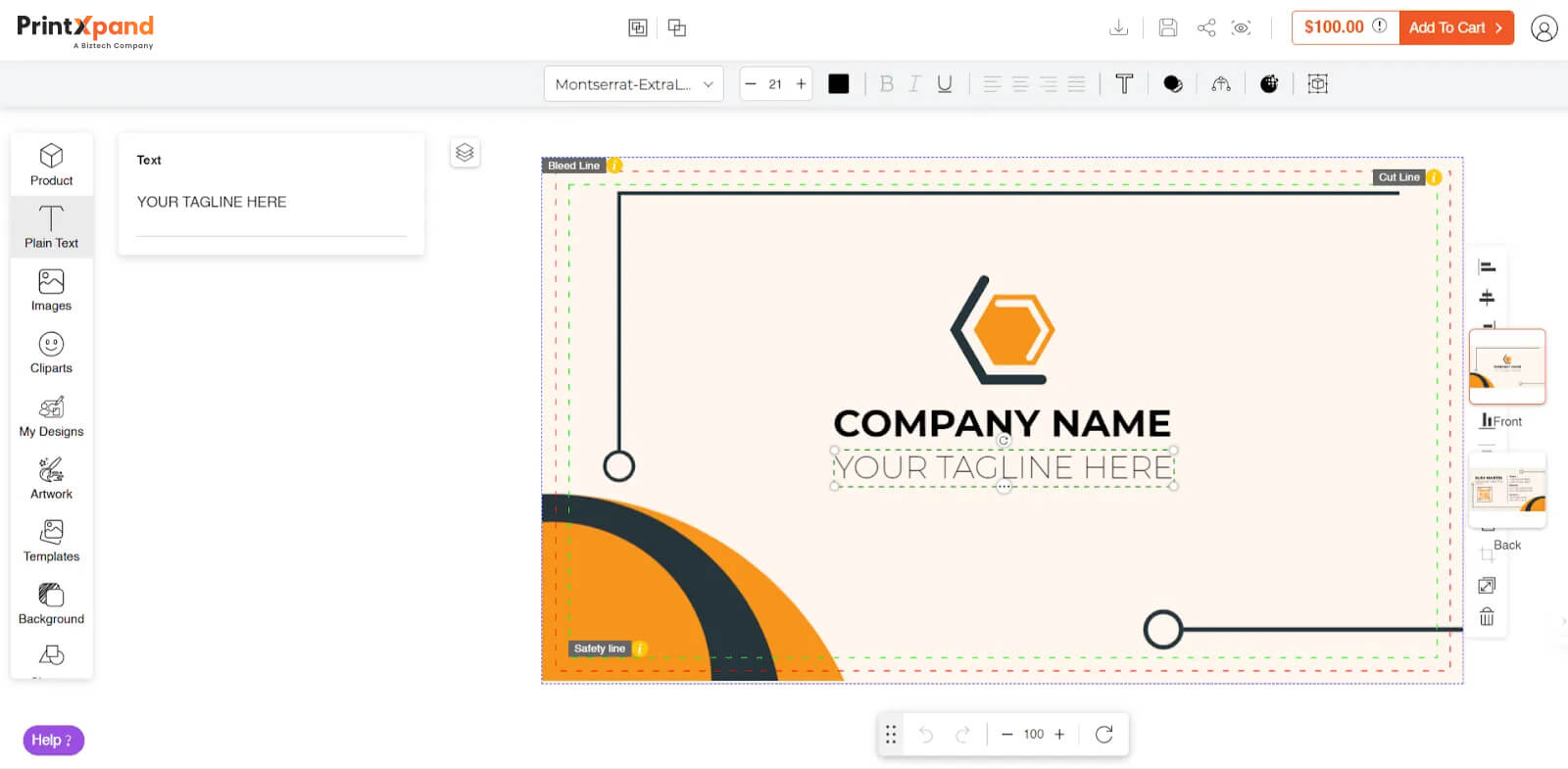The width and height of the screenshot is (1568, 769).
Task: Decrease zoom level with the minus button
Action: (1006, 735)
